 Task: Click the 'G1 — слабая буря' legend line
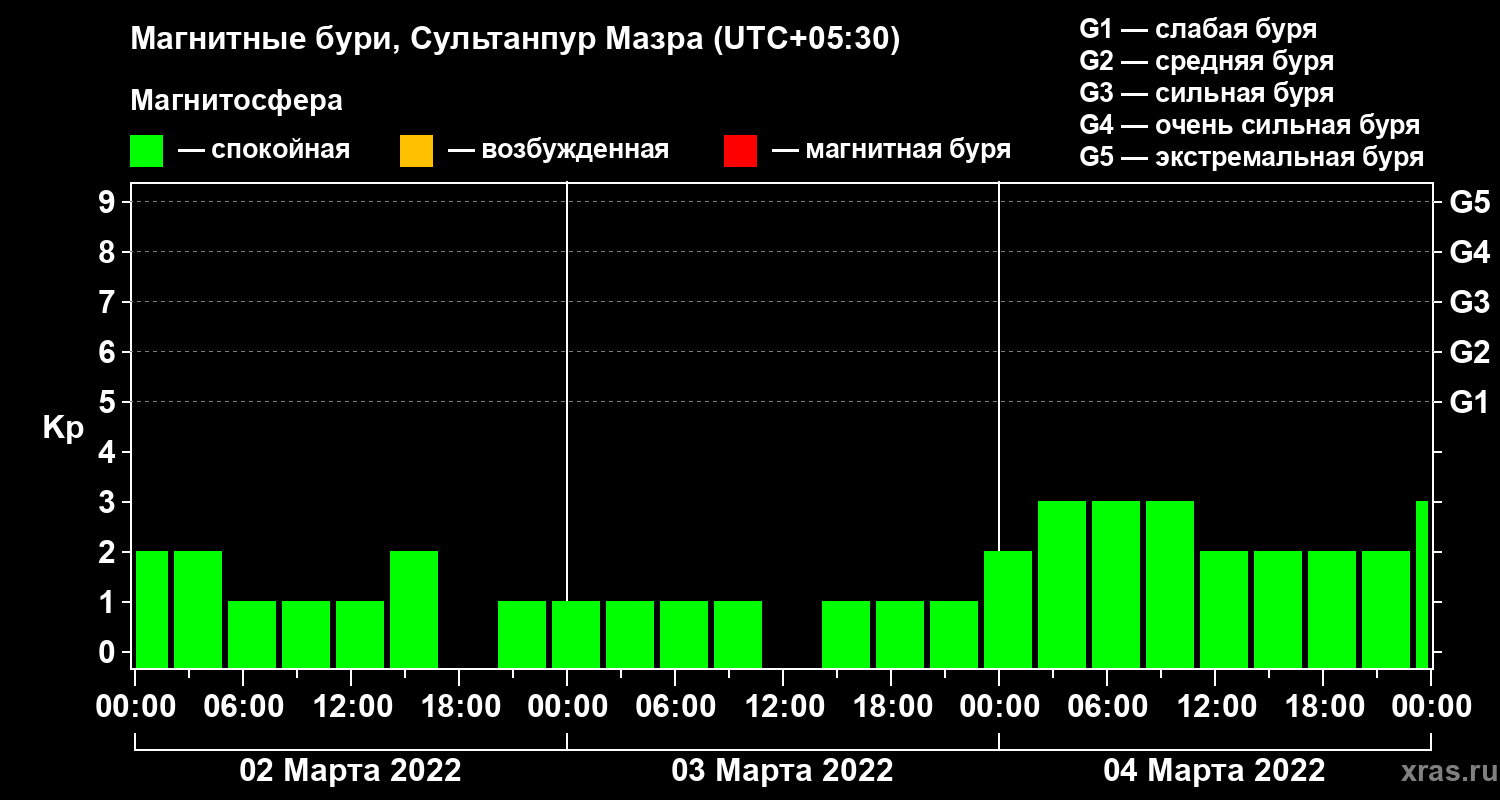[x=1198, y=28]
